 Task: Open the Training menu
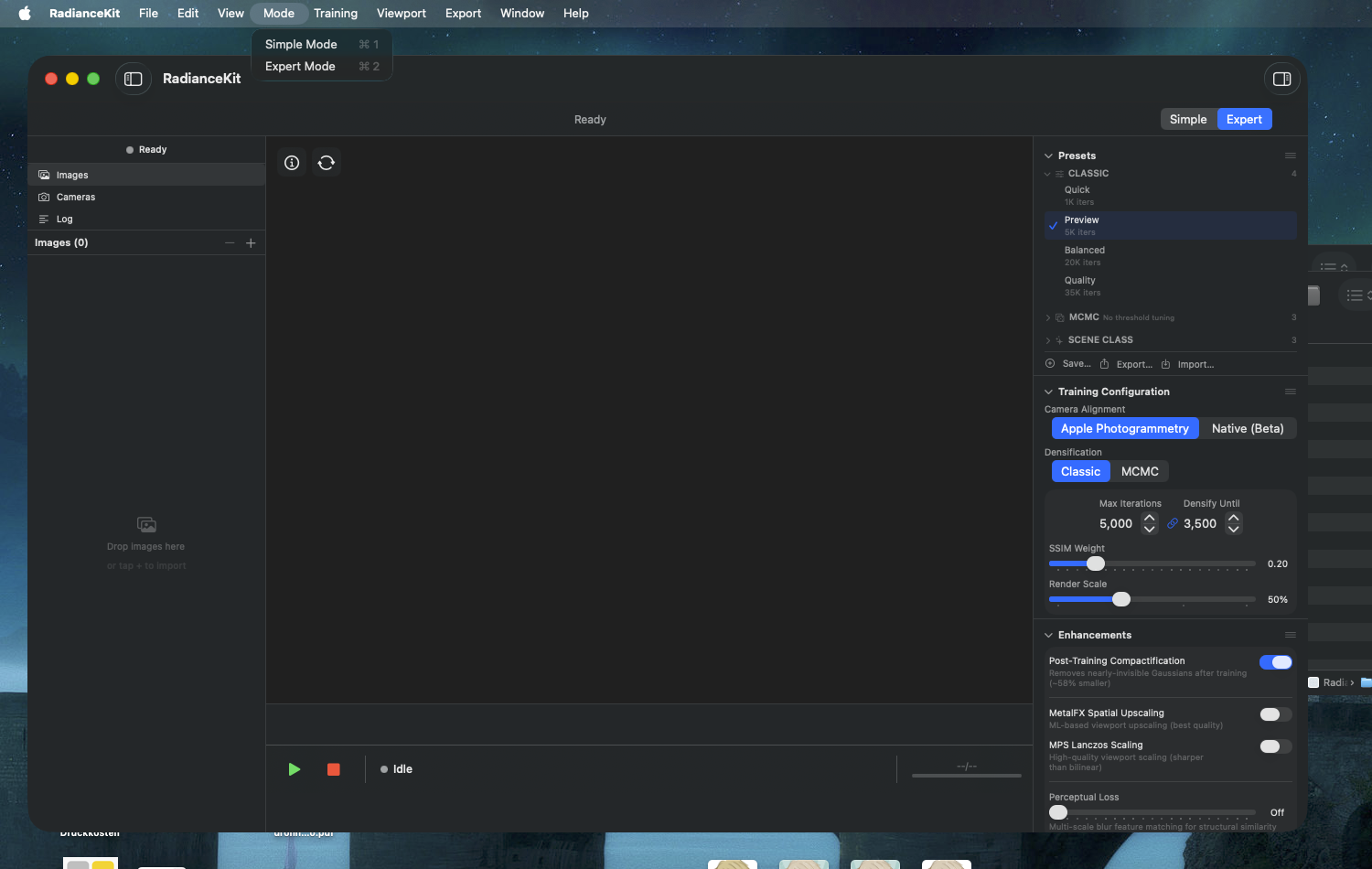click(336, 13)
